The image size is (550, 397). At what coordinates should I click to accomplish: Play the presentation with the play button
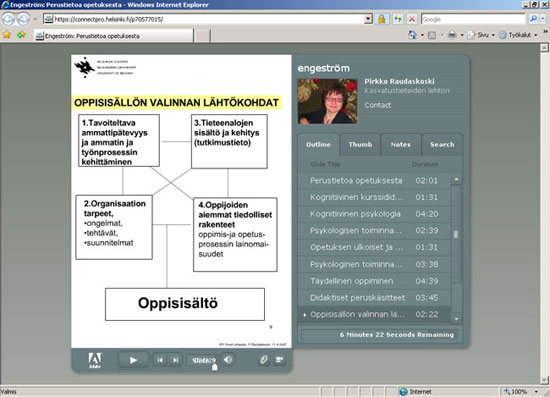[133, 360]
